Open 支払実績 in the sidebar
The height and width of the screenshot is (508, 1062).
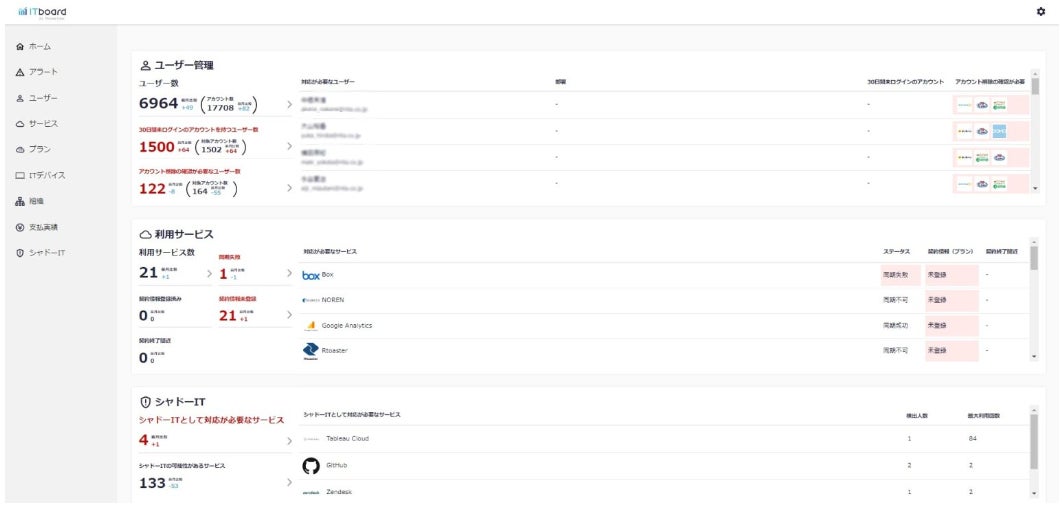point(36,227)
